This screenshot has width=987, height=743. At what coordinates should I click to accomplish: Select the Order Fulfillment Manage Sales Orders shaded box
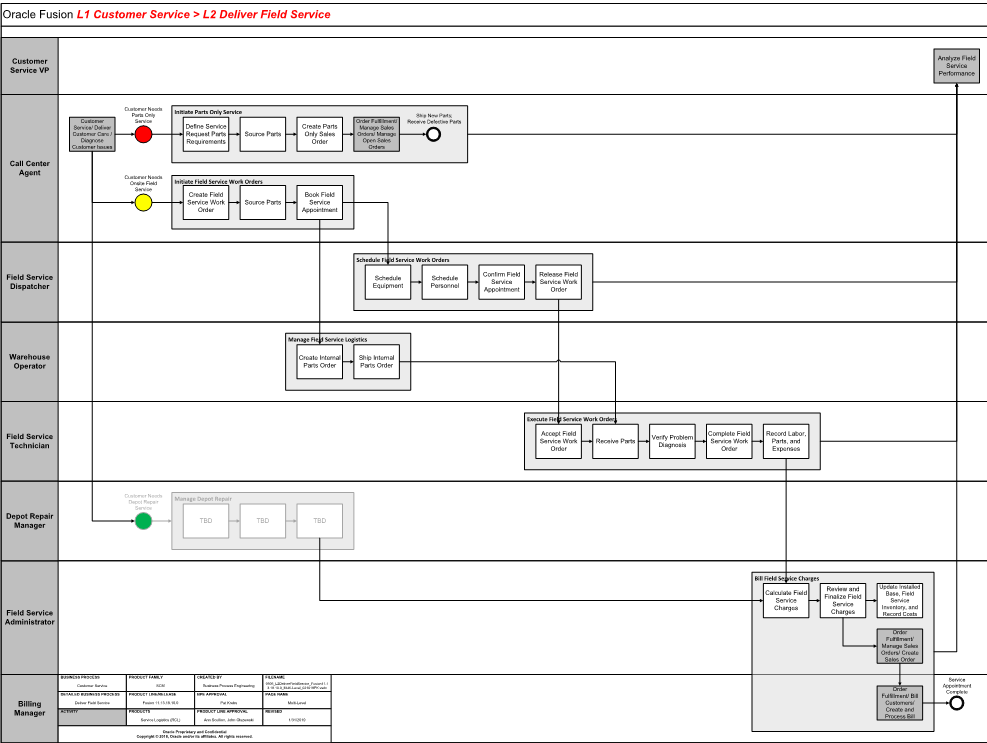coord(375,132)
